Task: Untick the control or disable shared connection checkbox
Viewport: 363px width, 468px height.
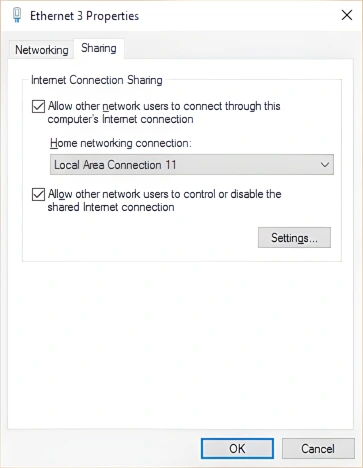Action: [x=38, y=194]
